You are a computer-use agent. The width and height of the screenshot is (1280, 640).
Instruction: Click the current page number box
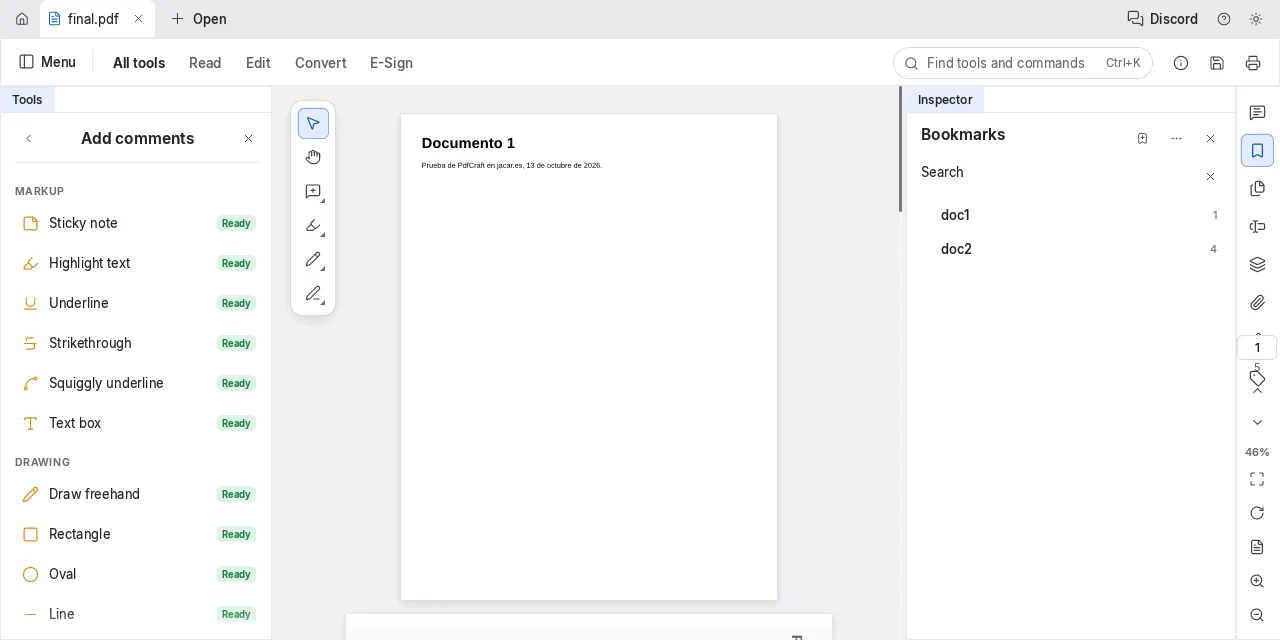click(1257, 348)
